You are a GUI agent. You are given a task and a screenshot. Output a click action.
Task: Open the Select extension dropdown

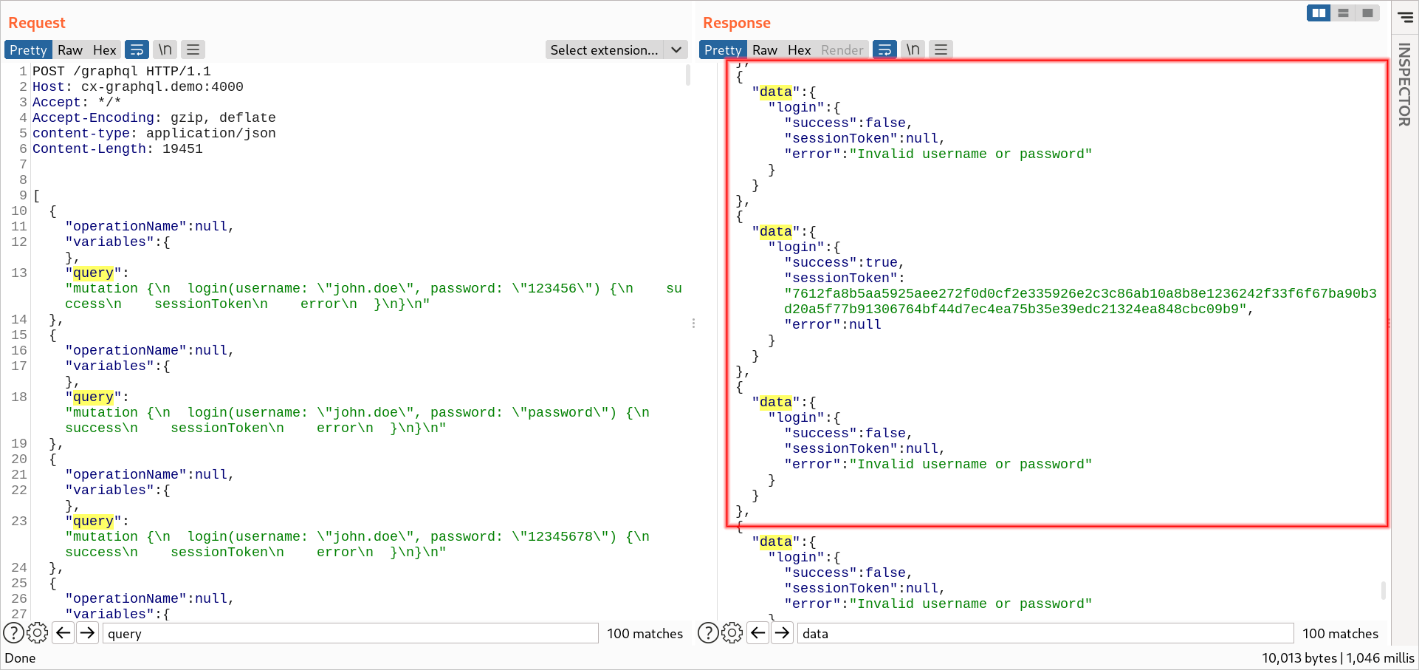tap(616, 50)
